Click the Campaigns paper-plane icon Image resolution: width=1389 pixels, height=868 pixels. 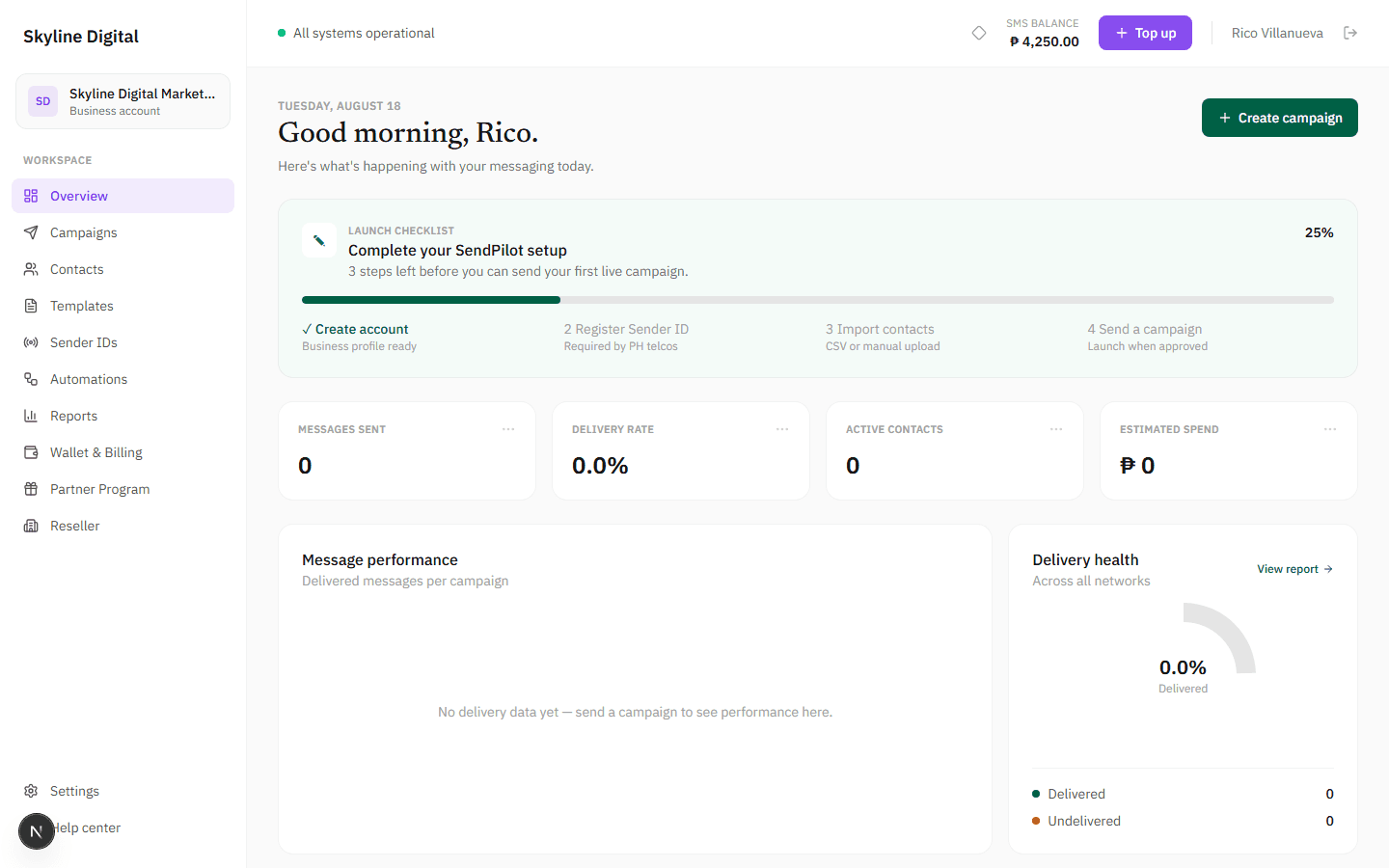[x=31, y=232]
